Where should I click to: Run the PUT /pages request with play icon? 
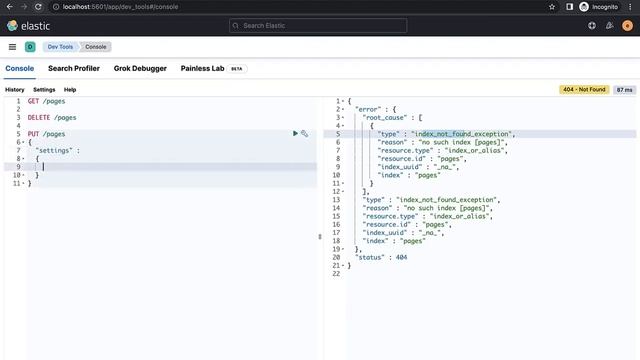(x=295, y=133)
